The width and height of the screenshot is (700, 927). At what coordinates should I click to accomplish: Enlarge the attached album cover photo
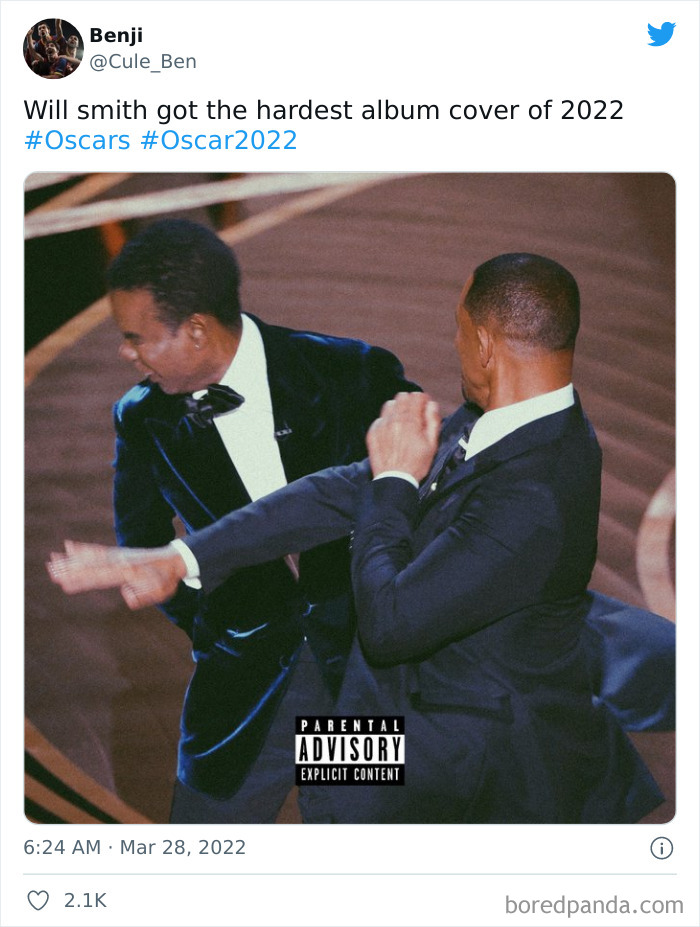[350, 498]
